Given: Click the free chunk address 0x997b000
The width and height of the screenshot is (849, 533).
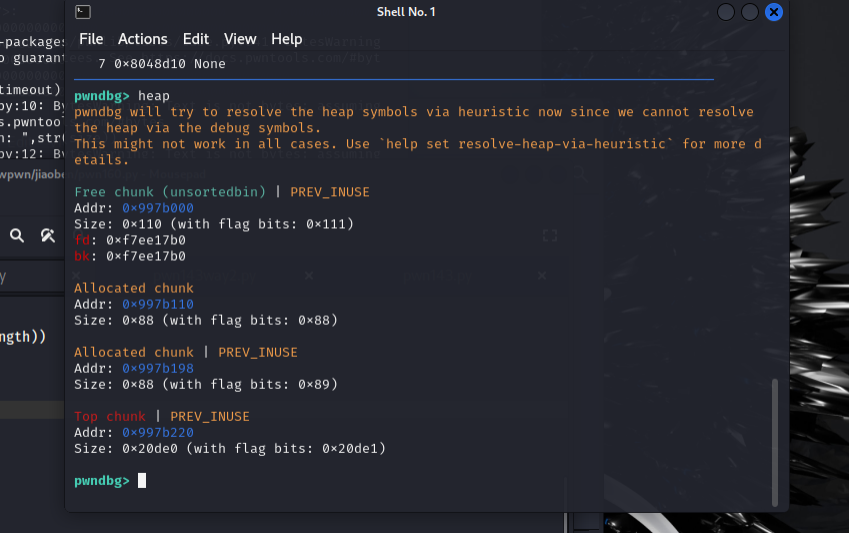Looking at the screenshot, I should [158, 208].
